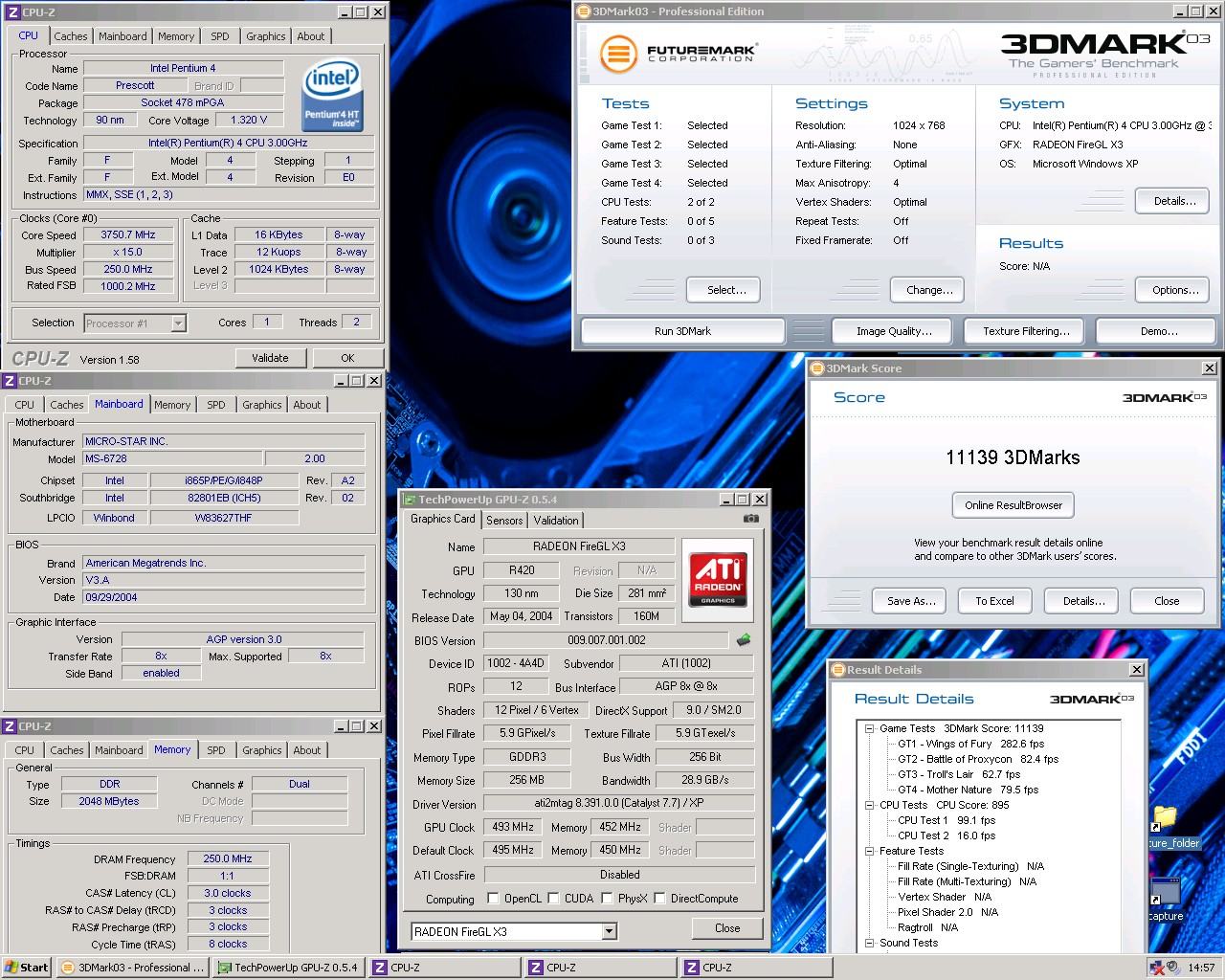Click Save As in 3DMark Score window
The height and width of the screenshot is (980, 1225).
tap(911, 601)
